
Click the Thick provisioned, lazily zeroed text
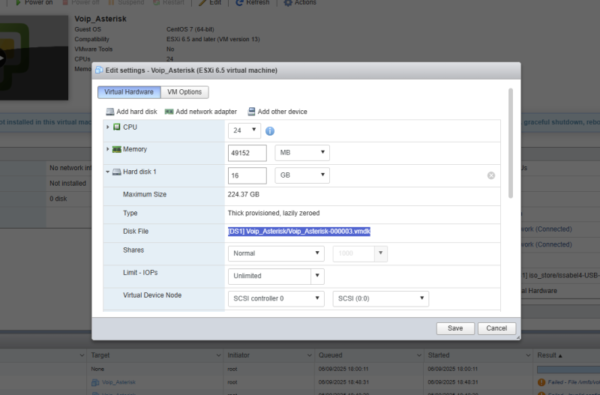(x=274, y=213)
